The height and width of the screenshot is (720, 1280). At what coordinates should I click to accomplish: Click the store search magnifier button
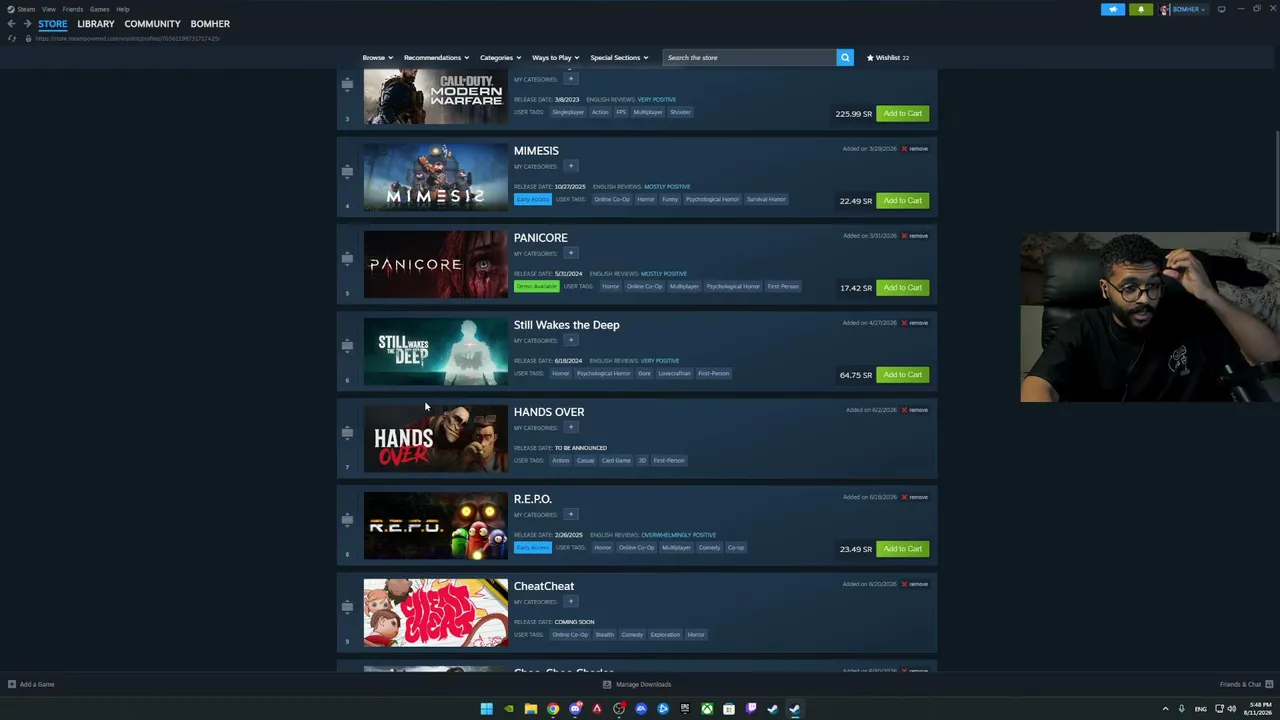point(845,57)
